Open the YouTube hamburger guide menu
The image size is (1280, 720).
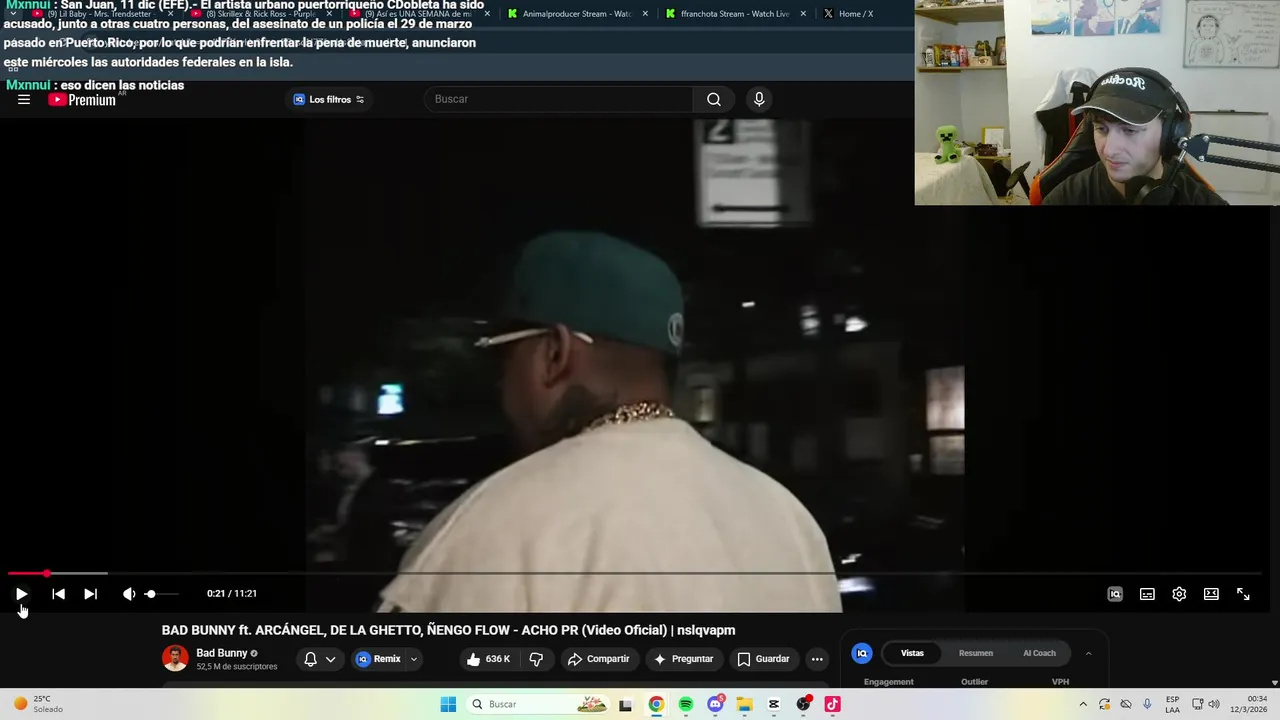pos(24,99)
